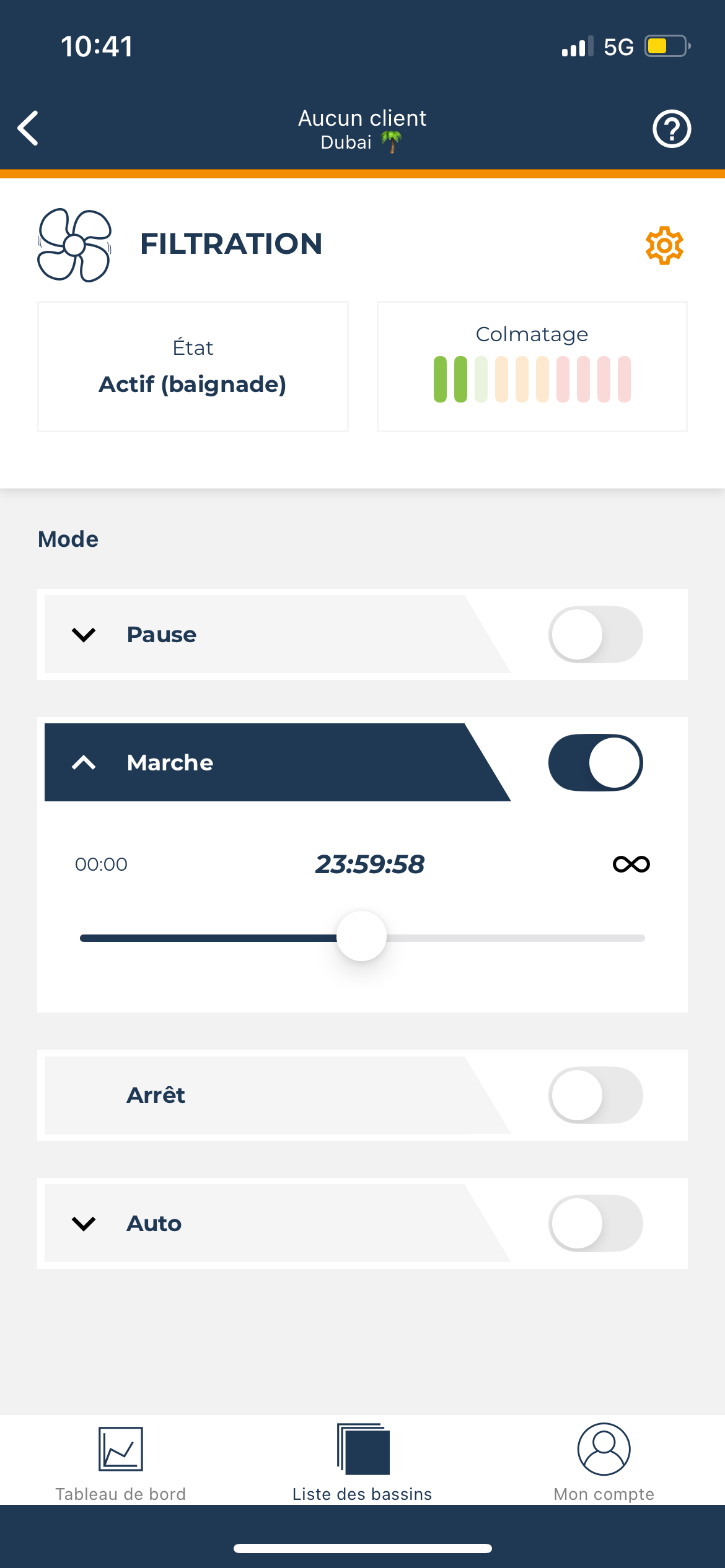Screen dimensions: 725x1568
Task: Enable the Pause mode toggle
Action: point(595,634)
